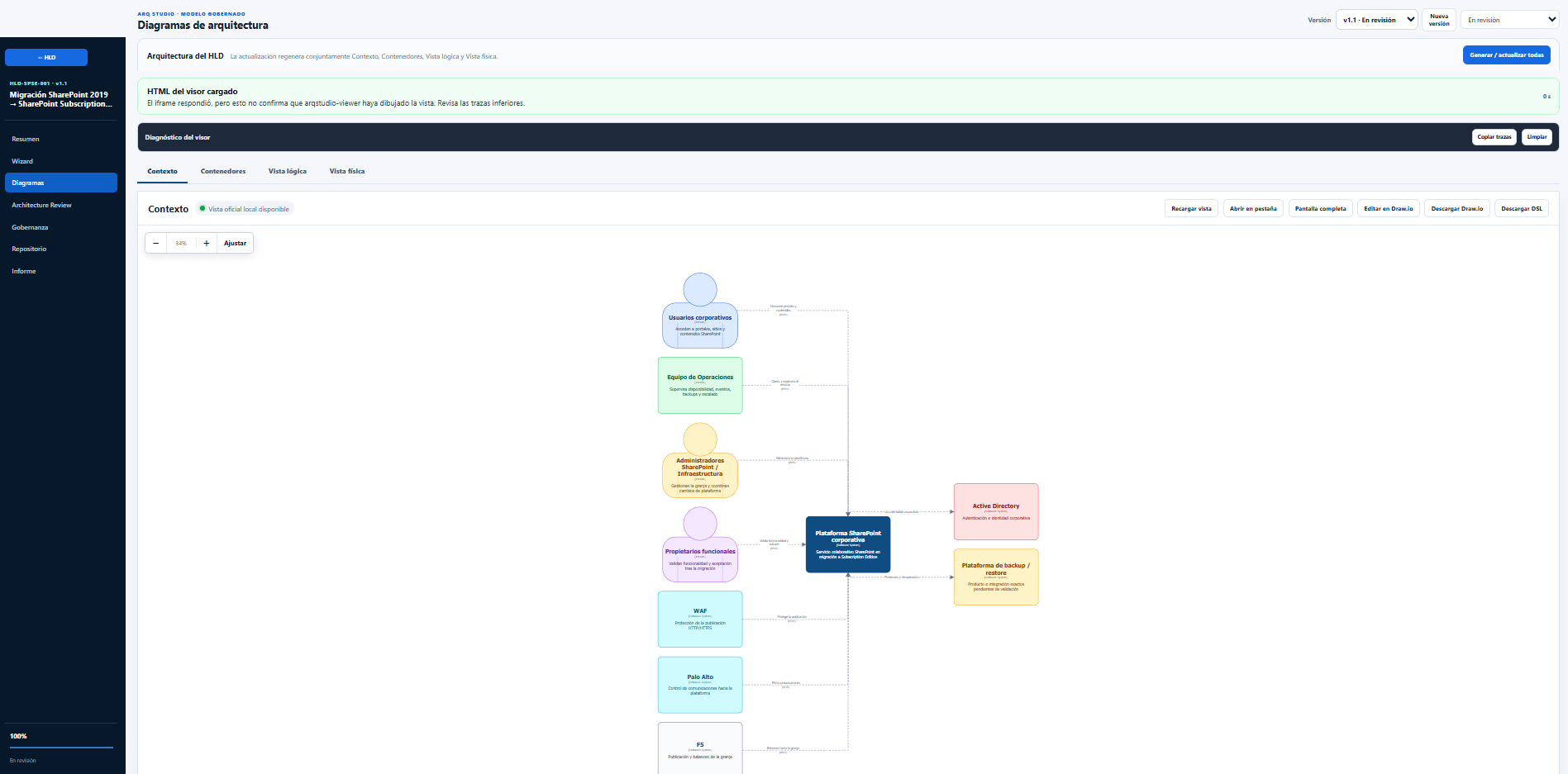Click the Copiar trazas button
The height and width of the screenshot is (774, 1568).
click(1494, 137)
